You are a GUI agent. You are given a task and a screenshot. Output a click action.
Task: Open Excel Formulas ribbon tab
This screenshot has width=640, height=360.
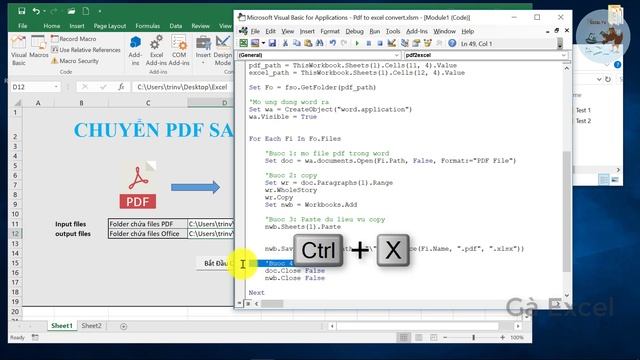coord(147,26)
